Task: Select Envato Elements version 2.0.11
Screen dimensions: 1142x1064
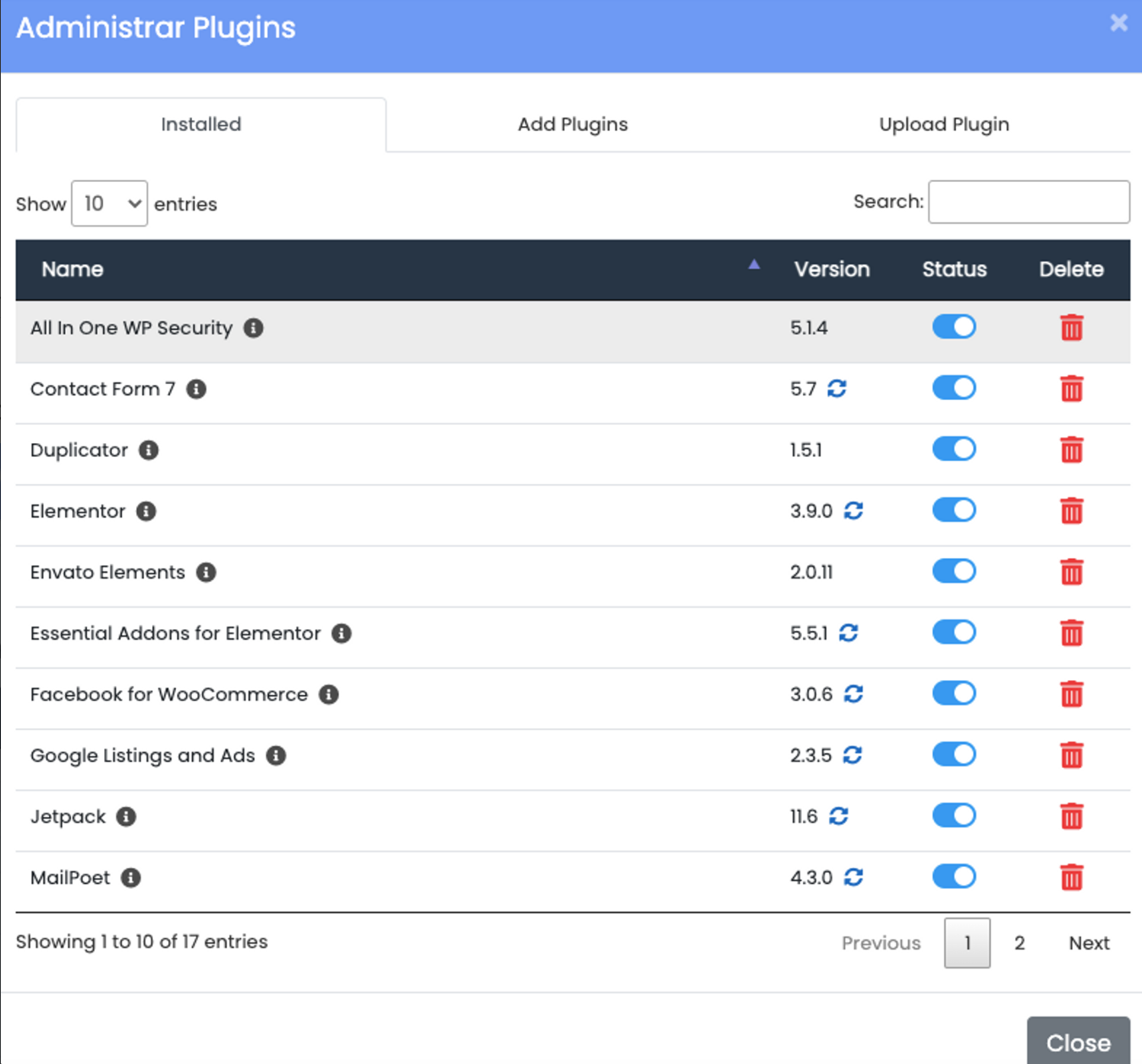Action: coord(811,573)
